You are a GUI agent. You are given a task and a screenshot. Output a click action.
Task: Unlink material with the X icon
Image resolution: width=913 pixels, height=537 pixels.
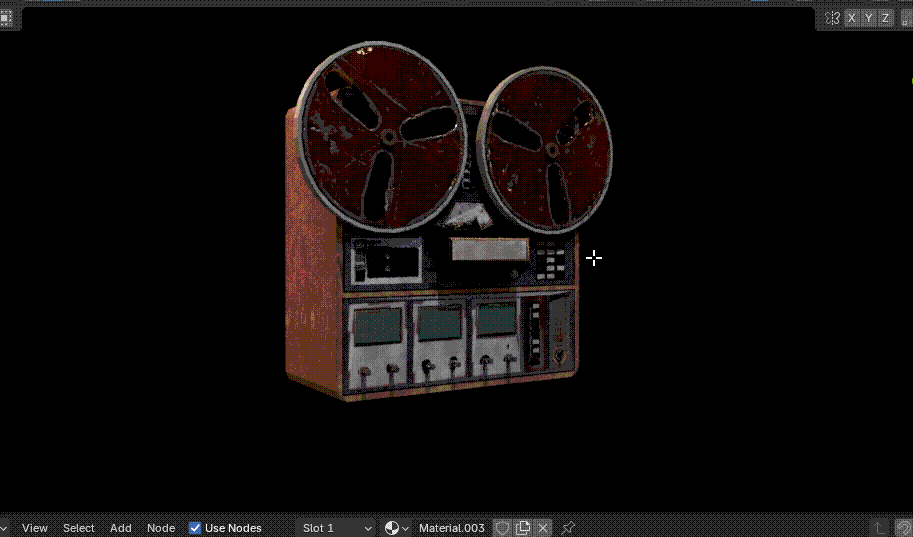pyautogui.click(x=543, y=528)
